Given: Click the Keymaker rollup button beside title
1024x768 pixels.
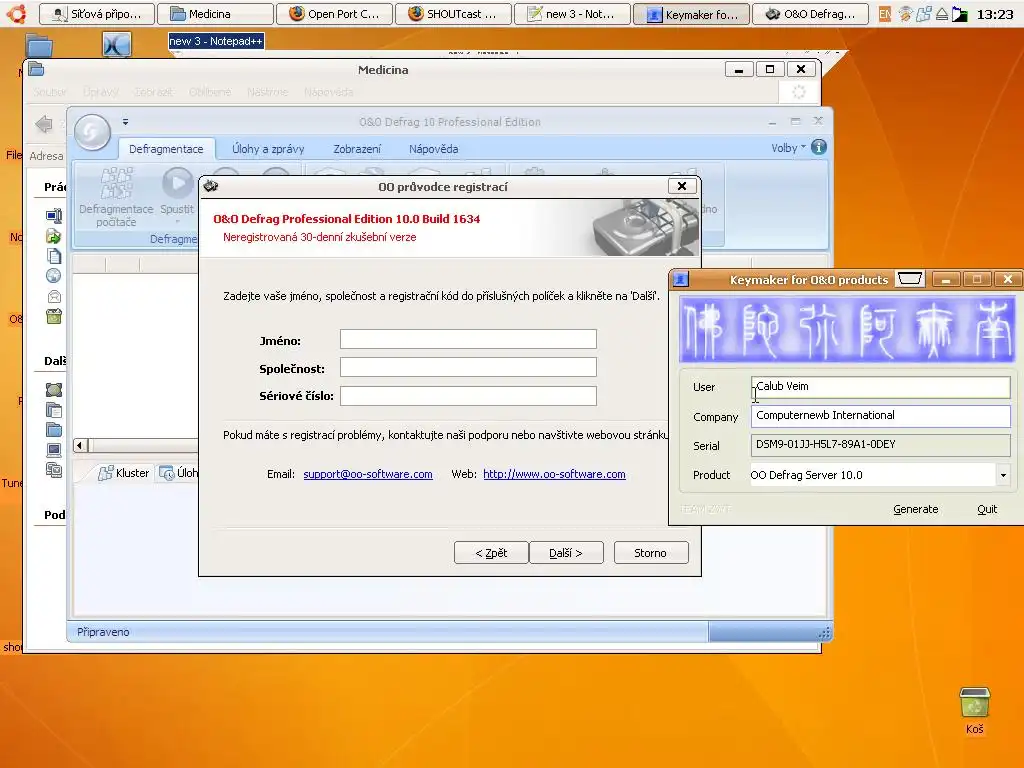Looking at the screenshot, I should point(910,279).
